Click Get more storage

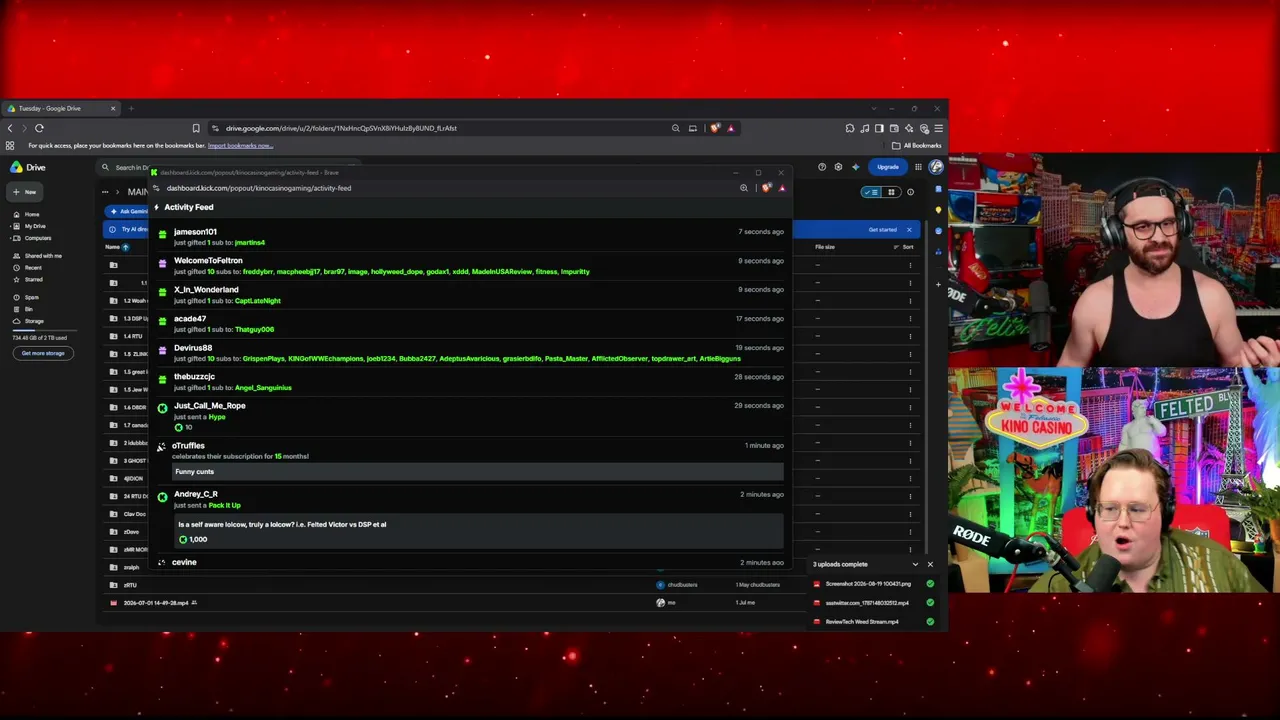point(43,353)
